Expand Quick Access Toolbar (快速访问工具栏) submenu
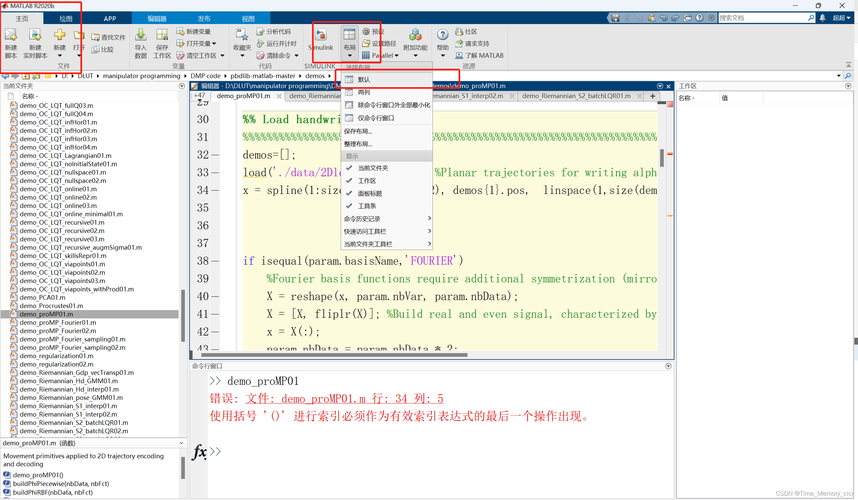Screen dimensions: 858x500 387,231
